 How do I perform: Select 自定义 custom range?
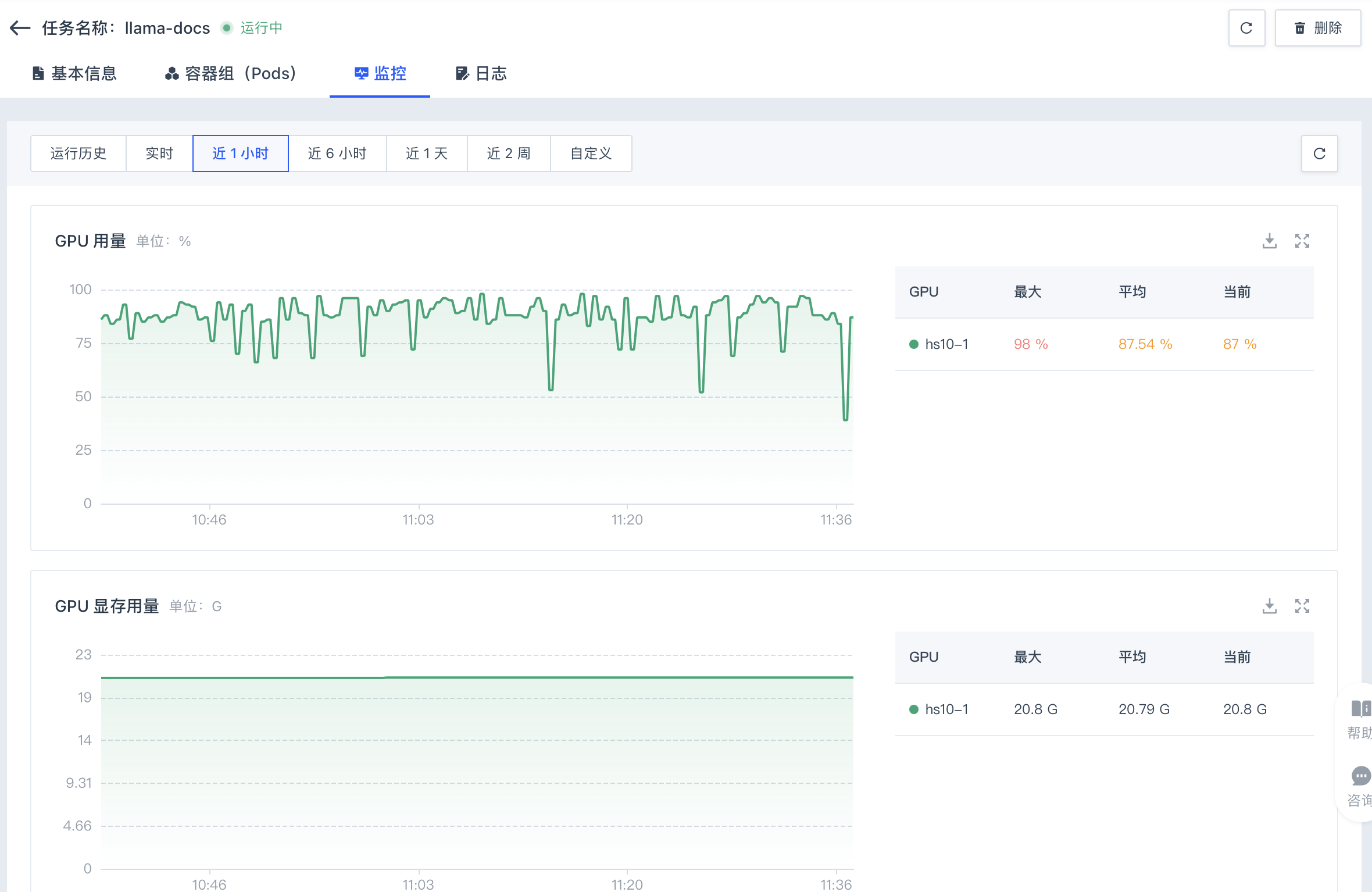point(591,154)
